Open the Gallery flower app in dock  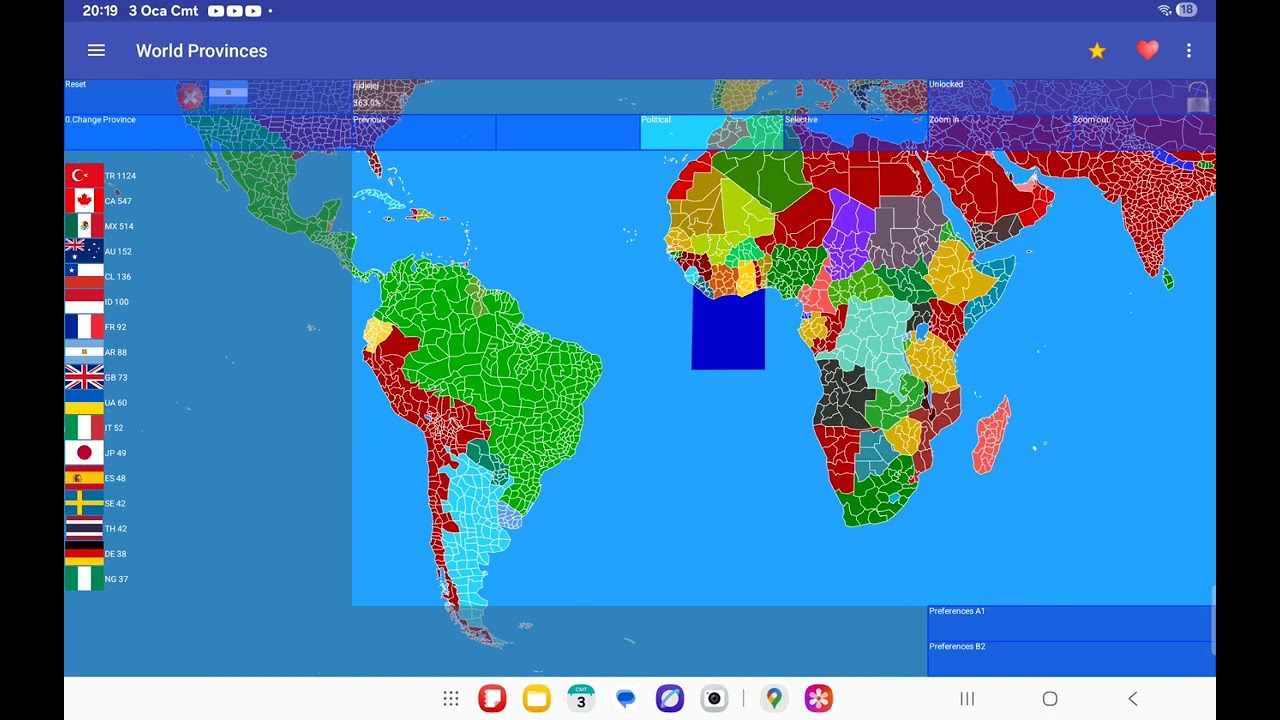[x=819, y=699]
